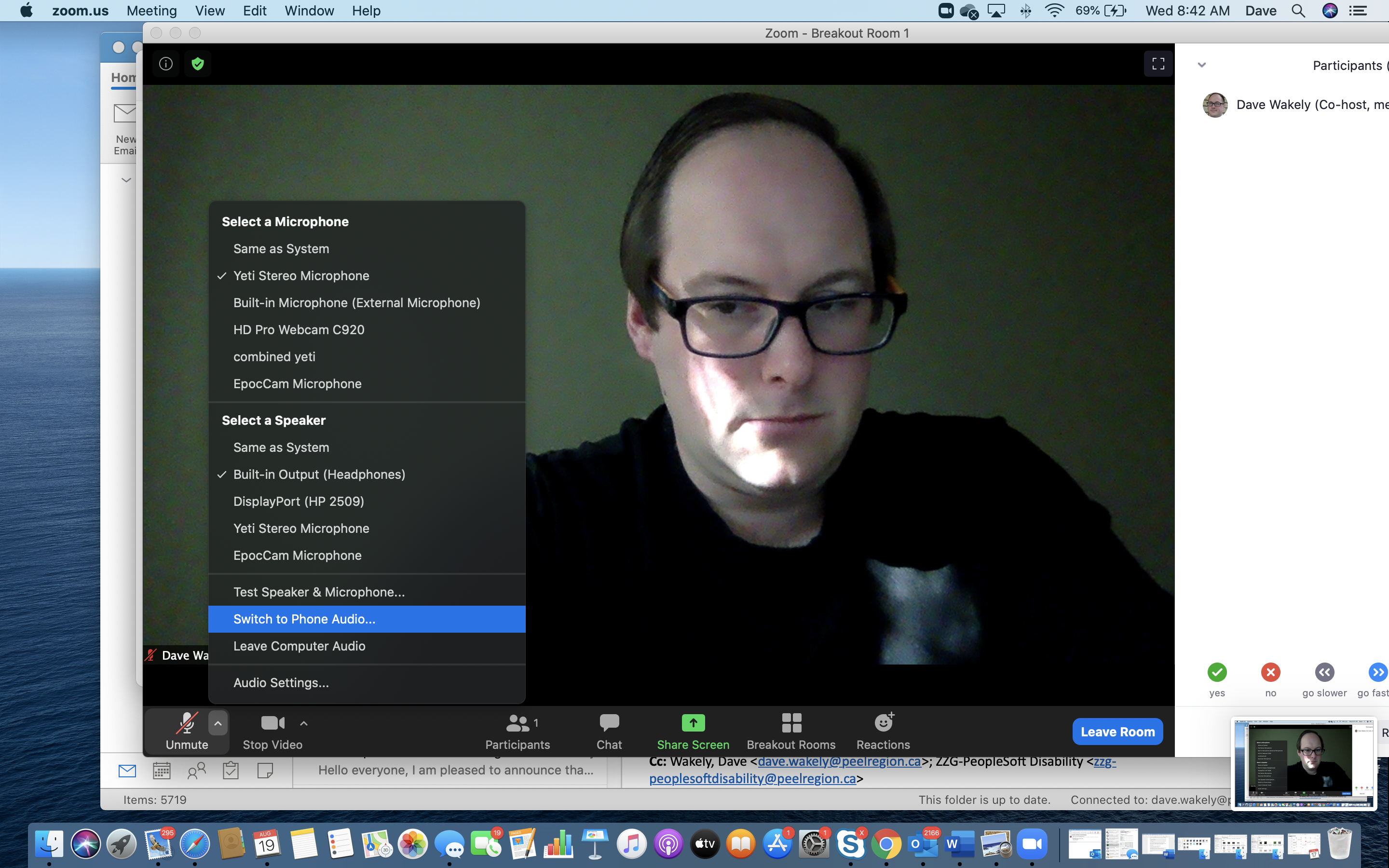The height and width of the screenshot is (868, 1389).
Task: Click the Leave Room button
Action: 1117,732
